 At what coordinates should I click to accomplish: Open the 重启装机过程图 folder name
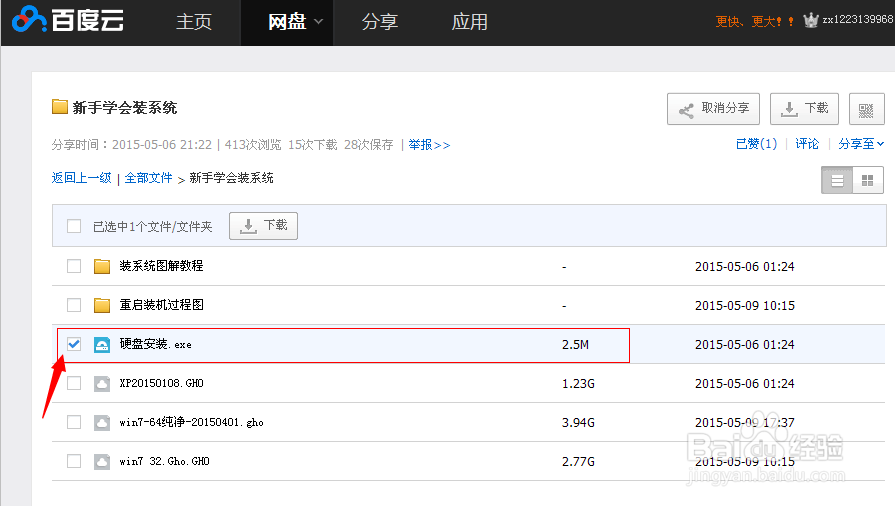tap(161, 305)
